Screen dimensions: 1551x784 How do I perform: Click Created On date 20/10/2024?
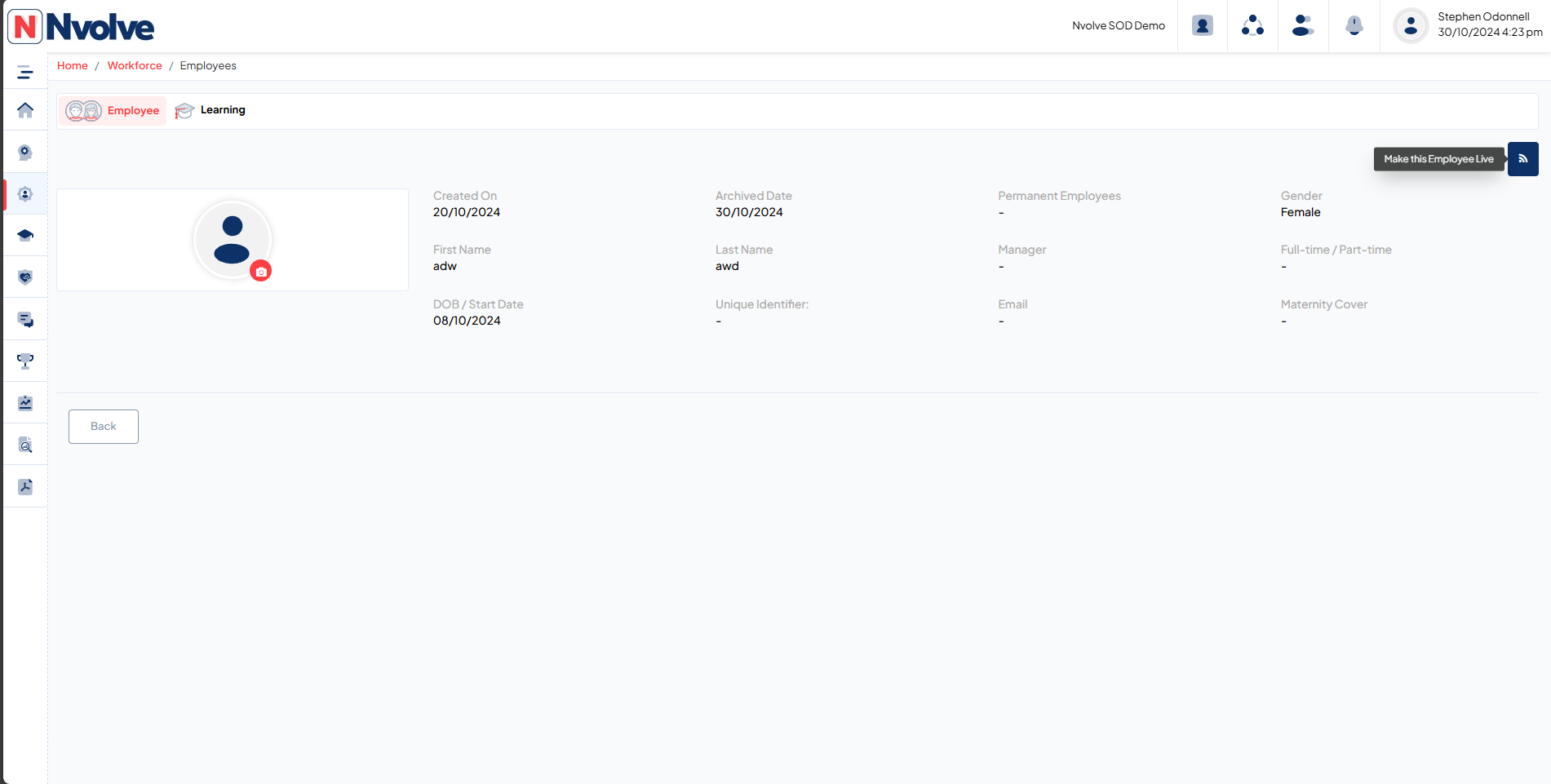pyautogui.click(x=467, y=212)
